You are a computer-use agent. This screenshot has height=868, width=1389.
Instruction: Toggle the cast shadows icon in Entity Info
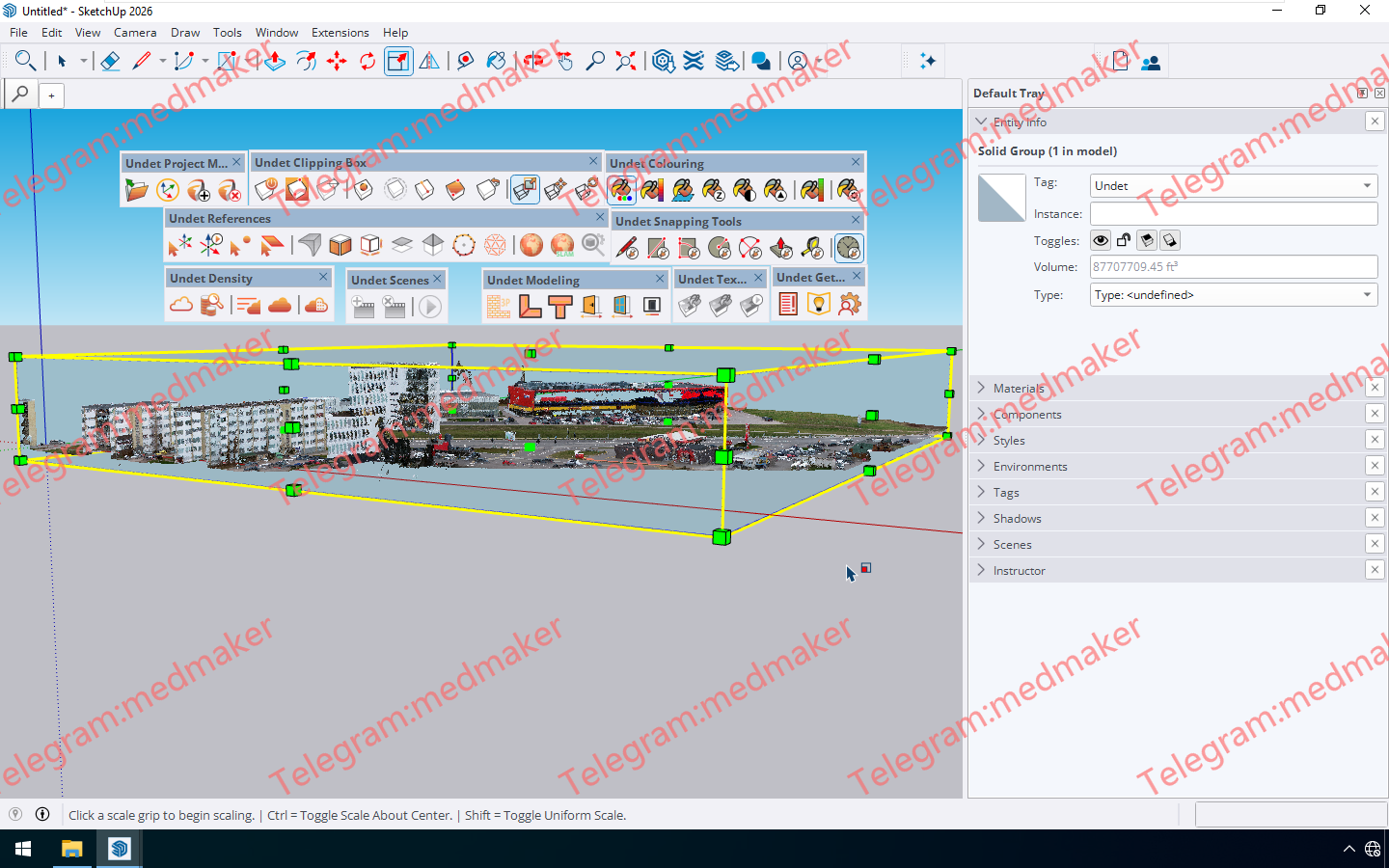pyautogui.click(x=1170, y=240)
